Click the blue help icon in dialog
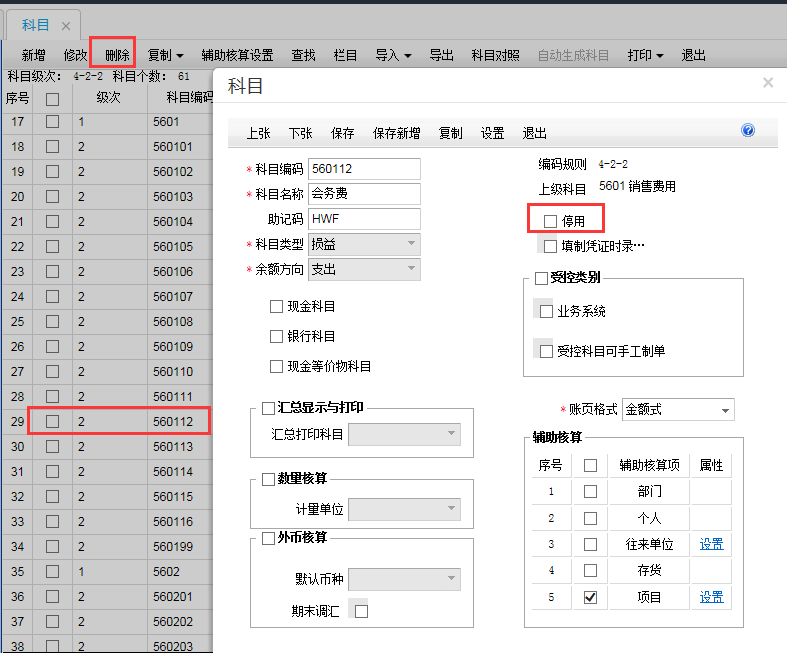 748,131
